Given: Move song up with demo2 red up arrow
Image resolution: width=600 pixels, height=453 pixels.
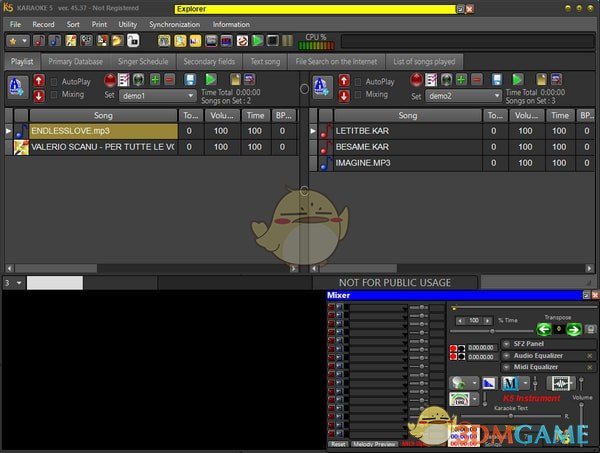Looking at the screenshot, I should tap(344, 81).
